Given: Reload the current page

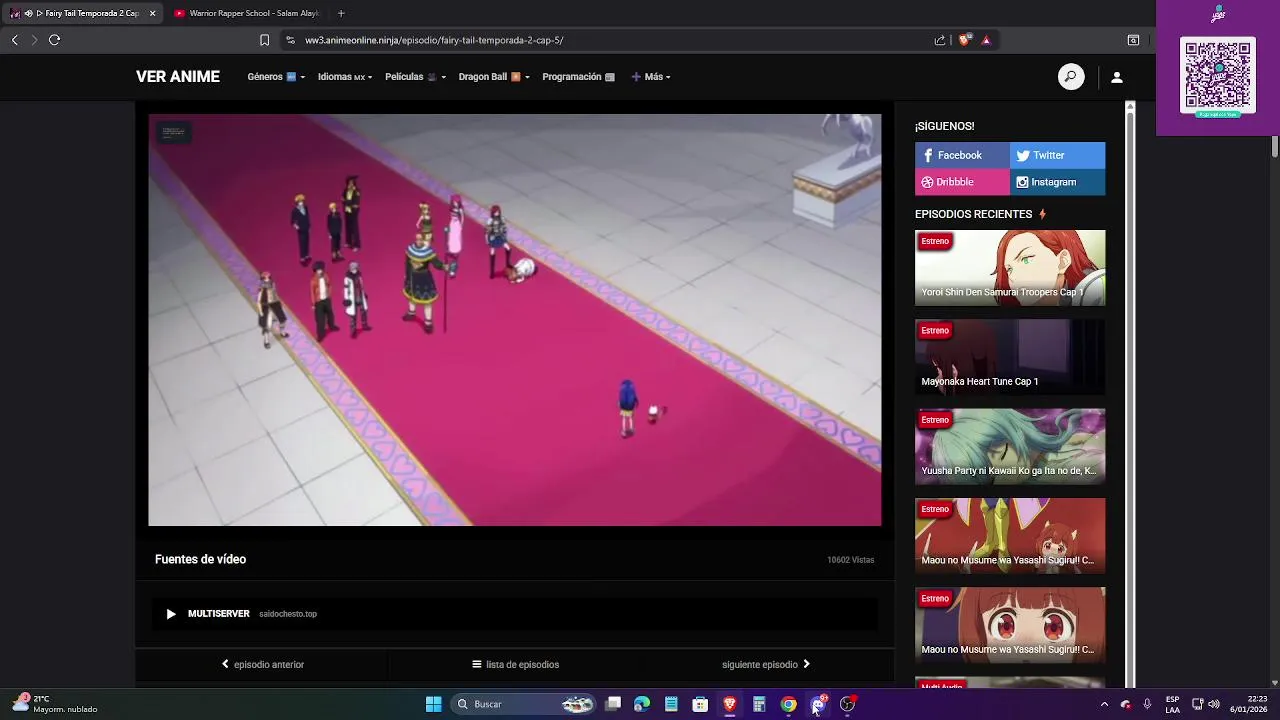Looking at the screenshot, I should [54, 40].
